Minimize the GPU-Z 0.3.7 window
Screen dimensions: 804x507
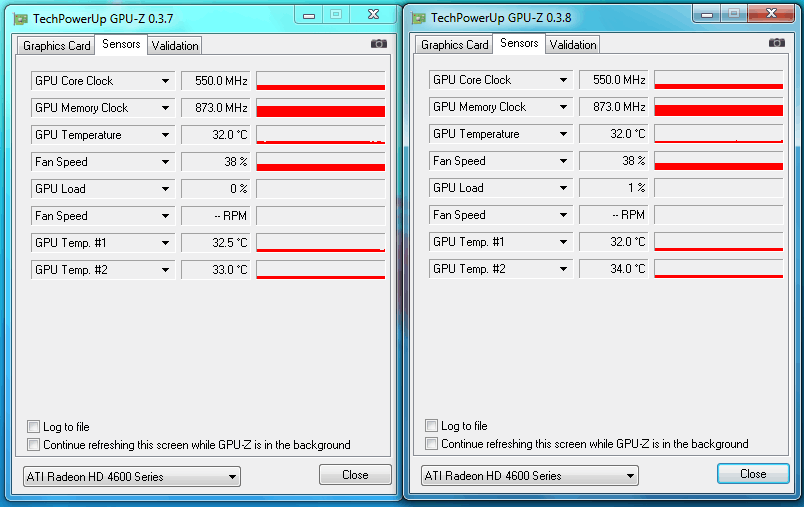click(309, 15)
